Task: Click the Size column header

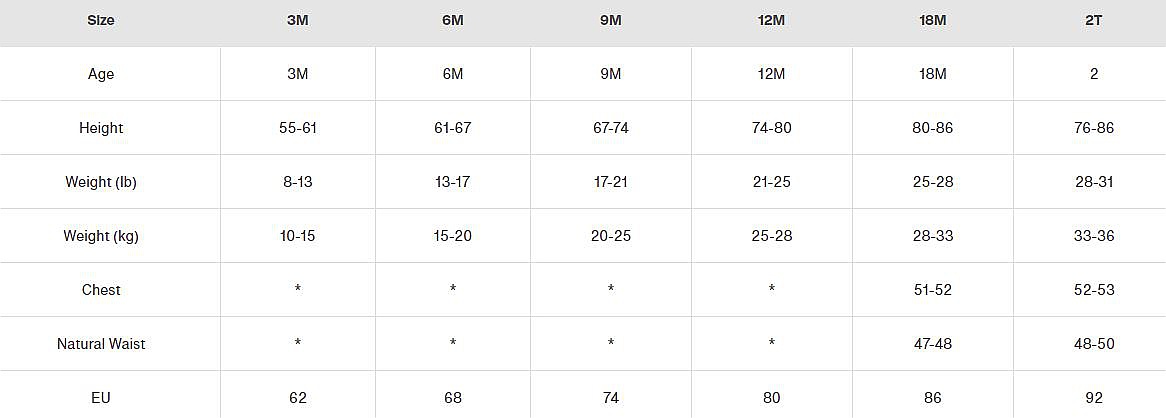Action: tap(101, 20)
